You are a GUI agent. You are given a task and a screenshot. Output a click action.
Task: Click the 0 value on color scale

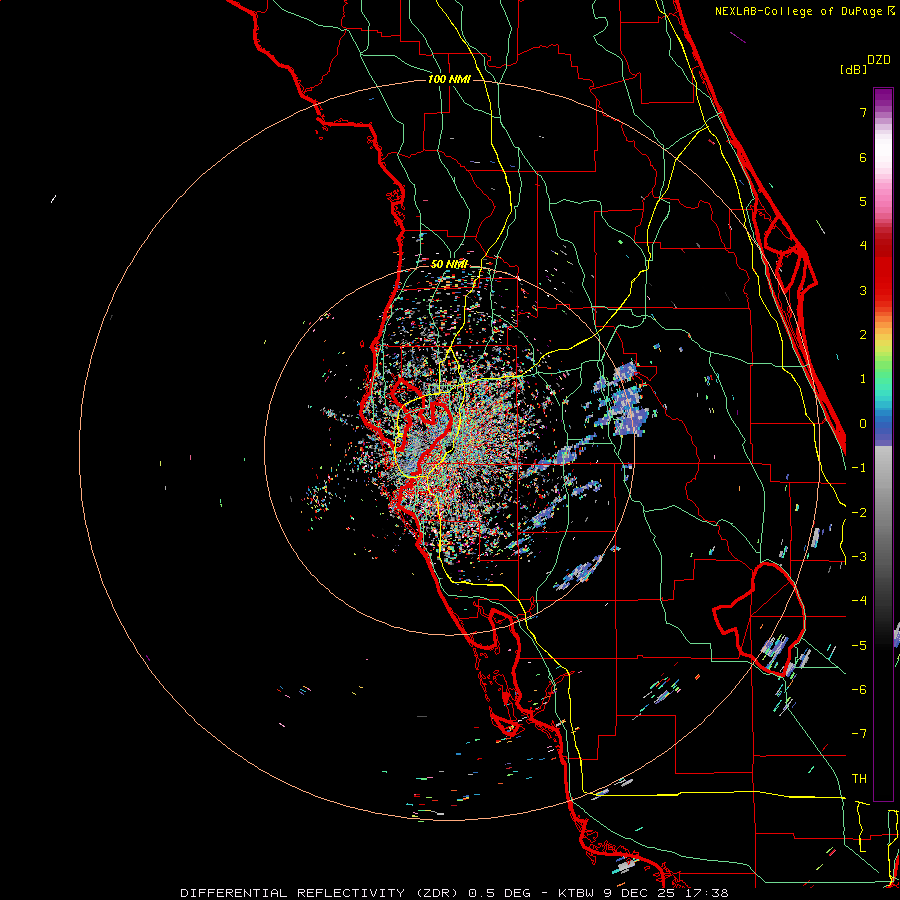(x=863, y=424)
